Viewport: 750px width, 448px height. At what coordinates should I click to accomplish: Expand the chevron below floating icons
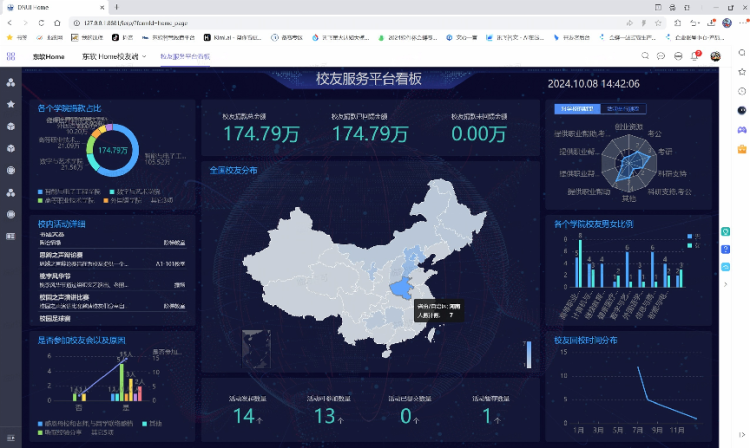(726, 284)
